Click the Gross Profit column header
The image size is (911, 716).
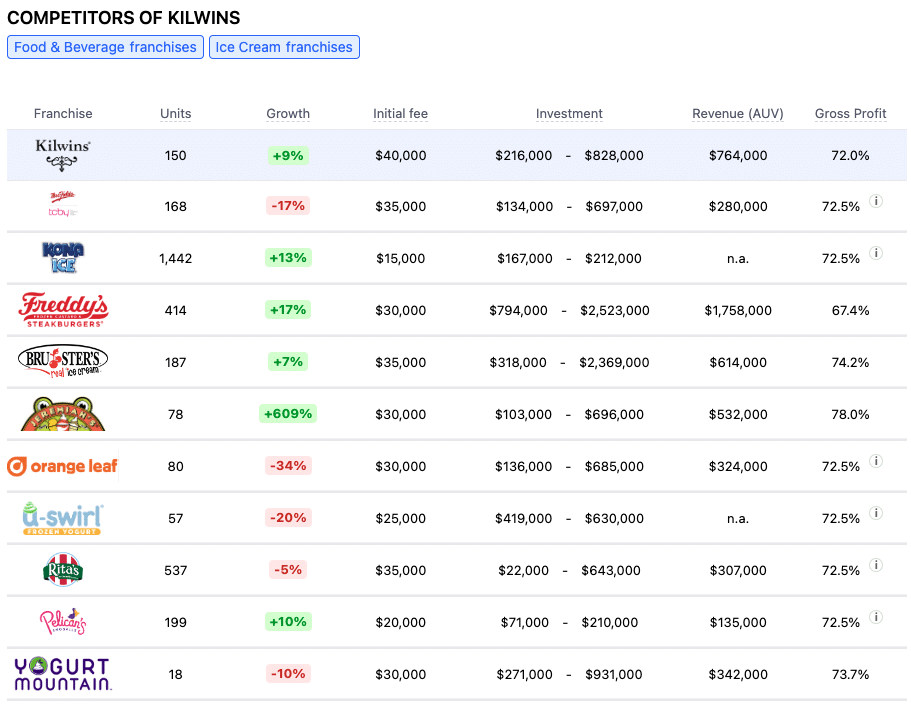(851, 113)
